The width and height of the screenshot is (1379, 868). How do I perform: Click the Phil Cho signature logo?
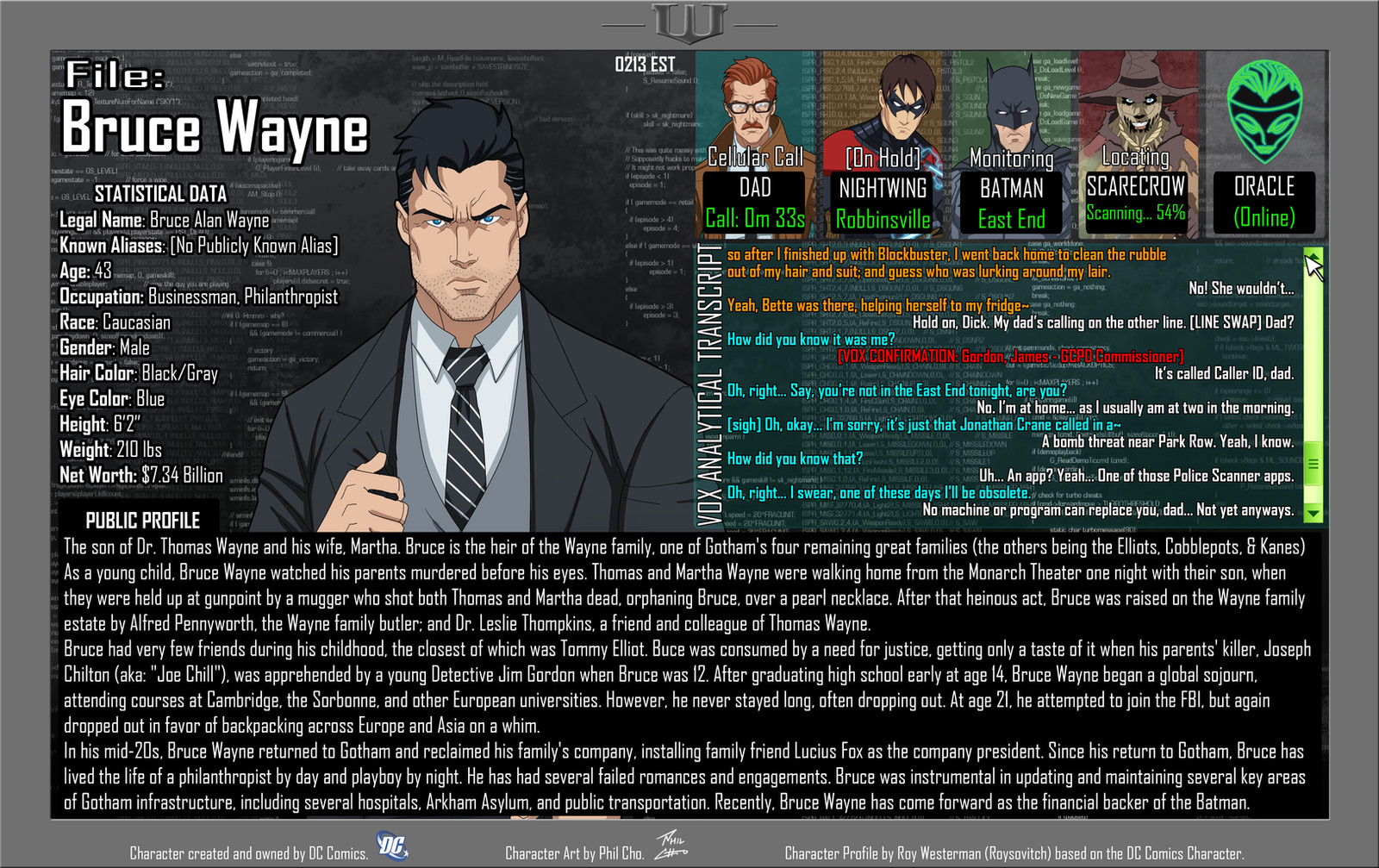coord(671,845)
